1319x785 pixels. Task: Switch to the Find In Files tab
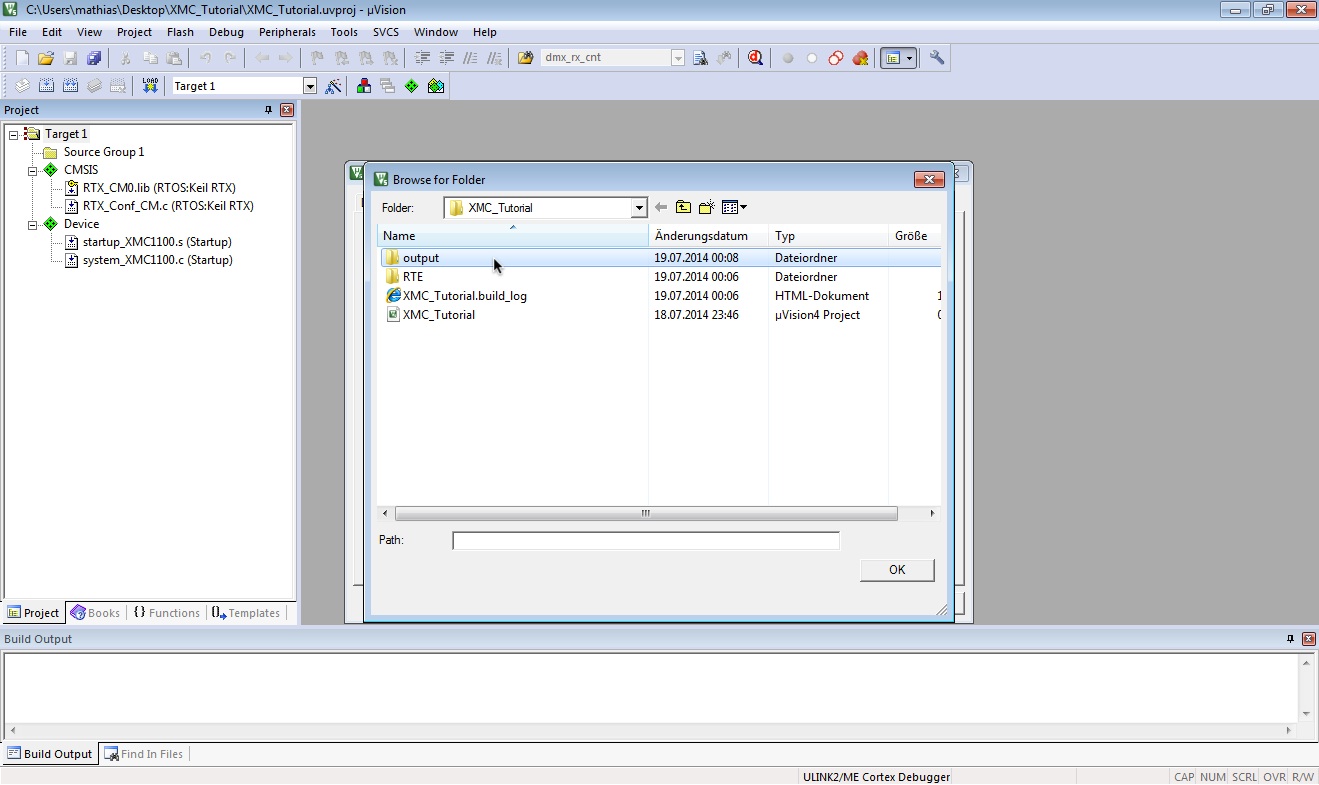click(x=145, y=754)
